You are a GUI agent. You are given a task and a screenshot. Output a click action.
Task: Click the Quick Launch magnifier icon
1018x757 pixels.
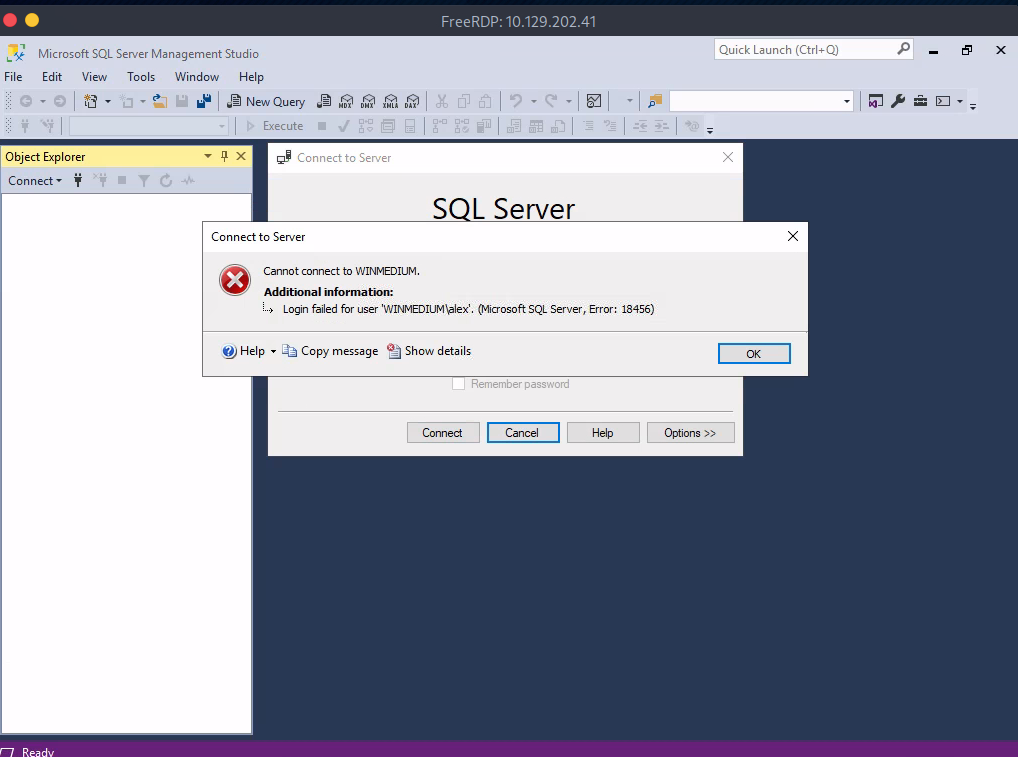[x=903, y=49]
